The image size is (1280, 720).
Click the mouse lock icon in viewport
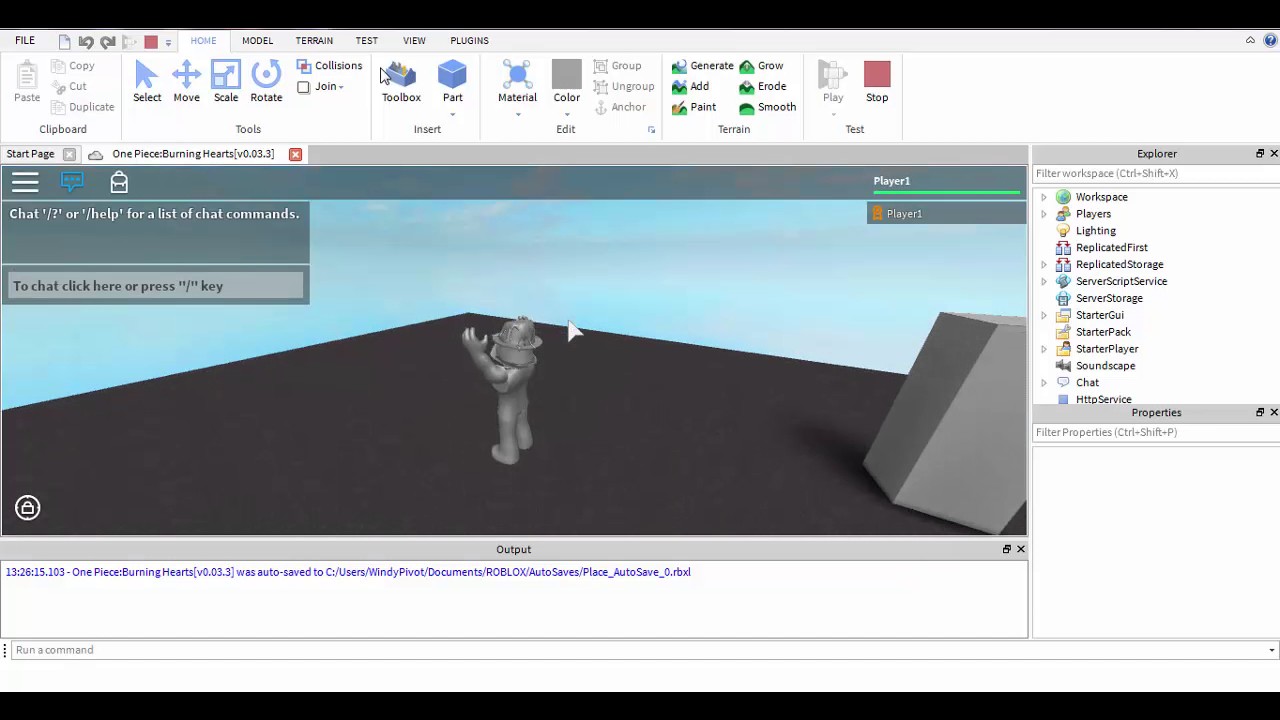(28, 508)
